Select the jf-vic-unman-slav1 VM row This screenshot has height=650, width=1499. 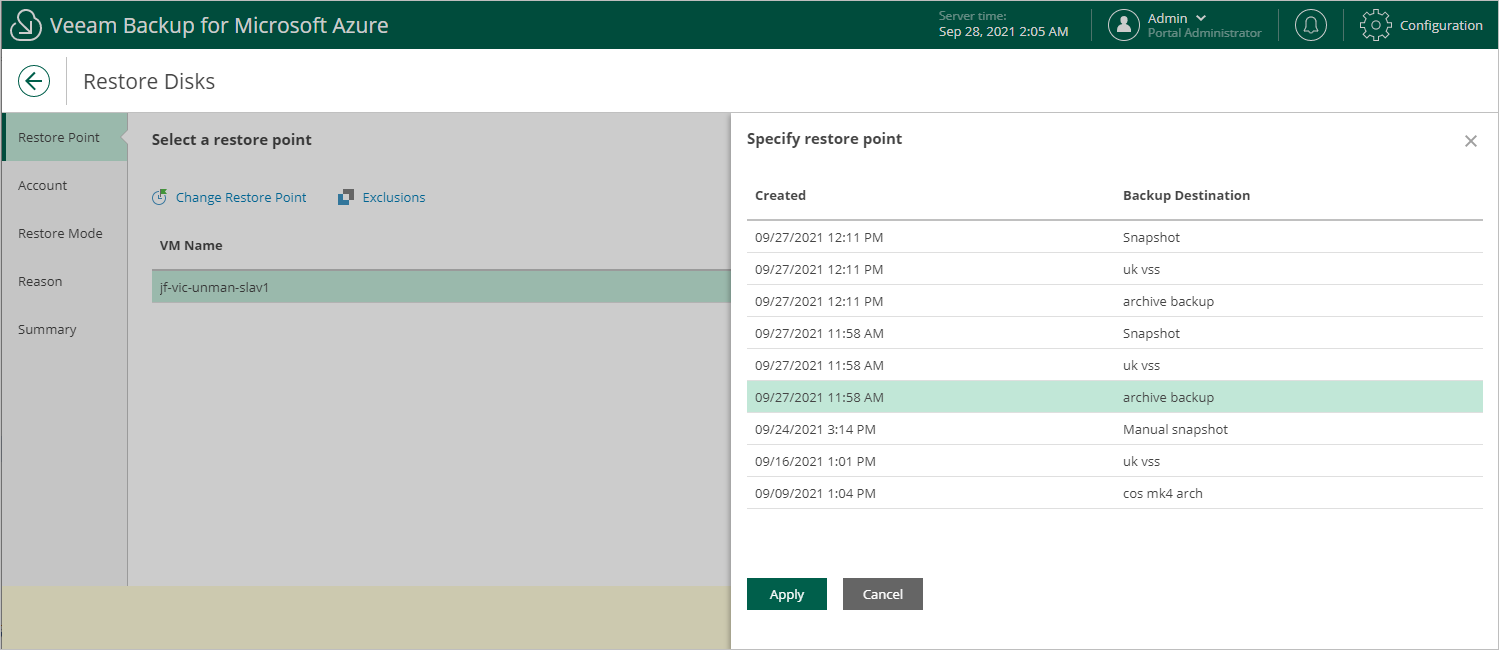pos(441,287)
